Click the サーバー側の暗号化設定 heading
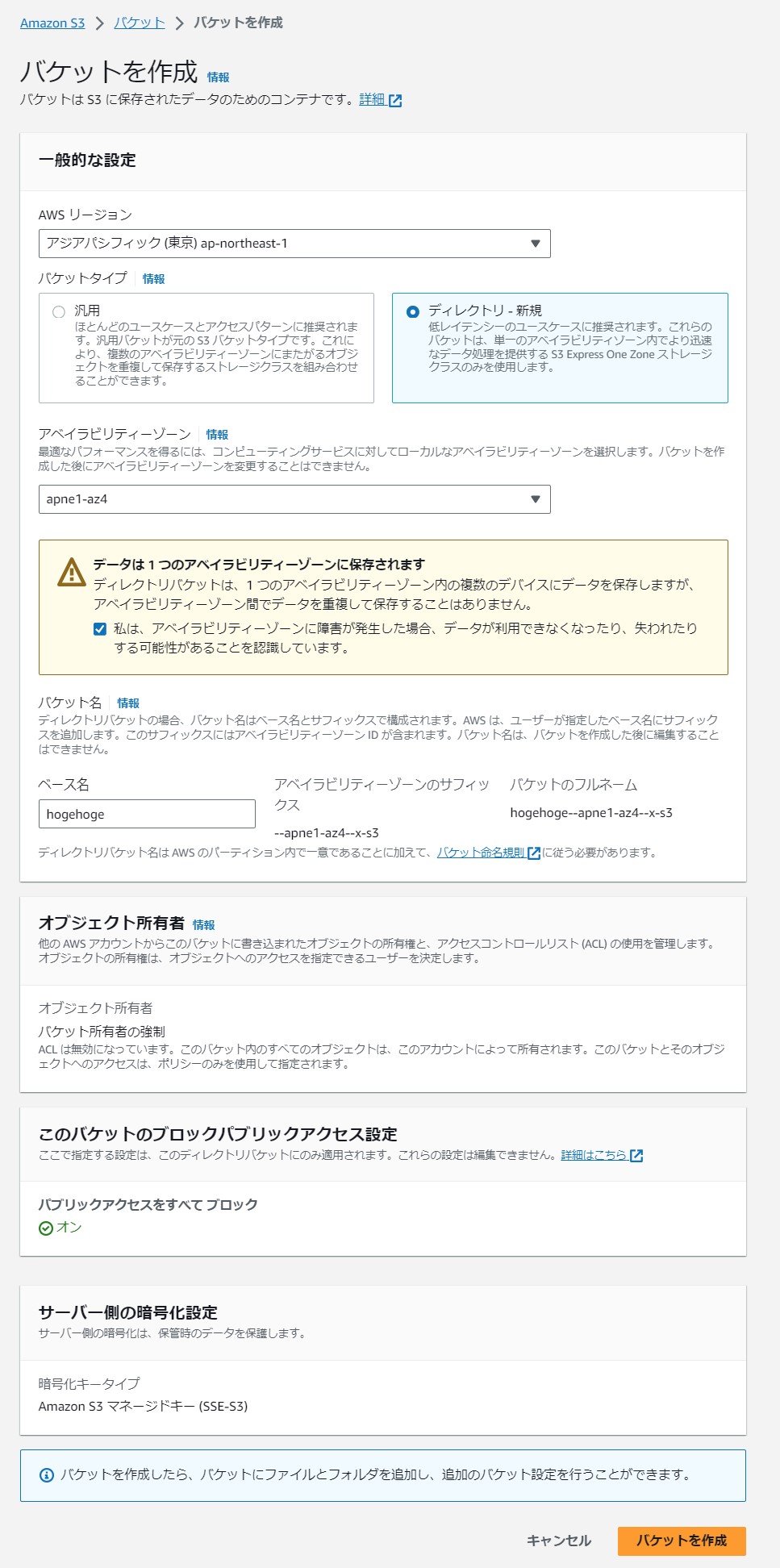The image size is (780, 1568). point(128,1312)
